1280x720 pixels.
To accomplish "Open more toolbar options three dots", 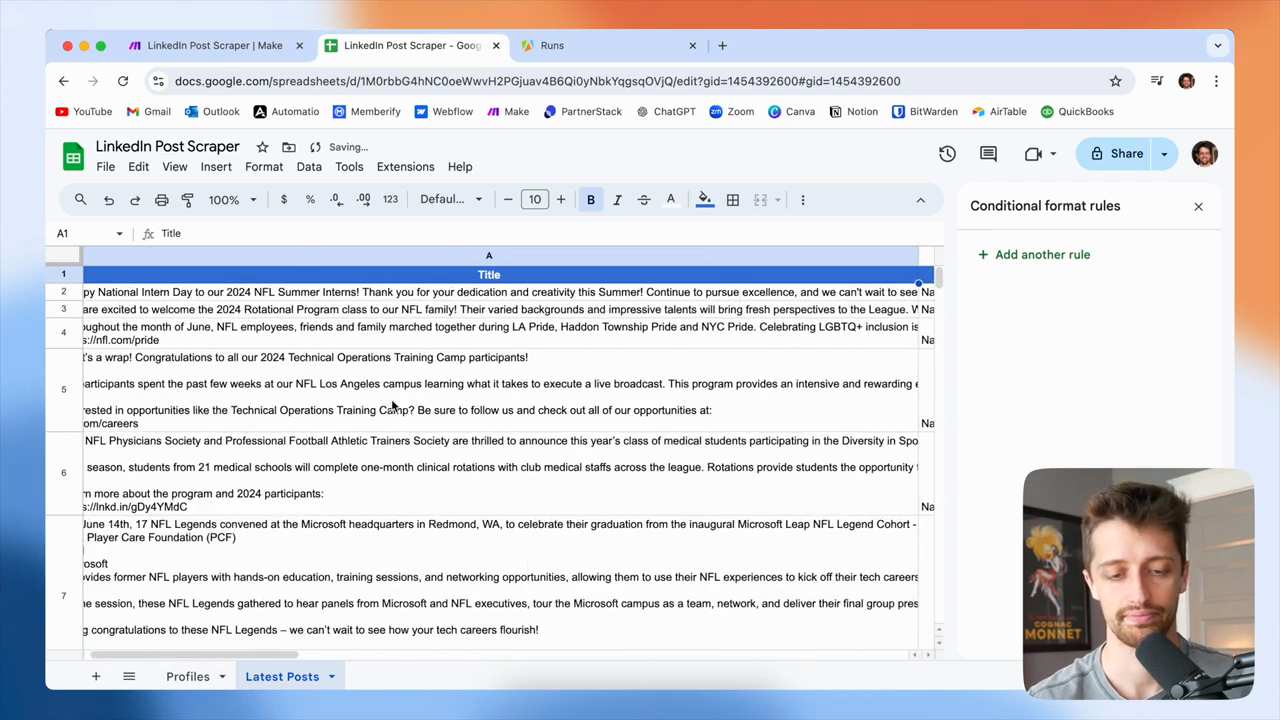I will [803, 200].
